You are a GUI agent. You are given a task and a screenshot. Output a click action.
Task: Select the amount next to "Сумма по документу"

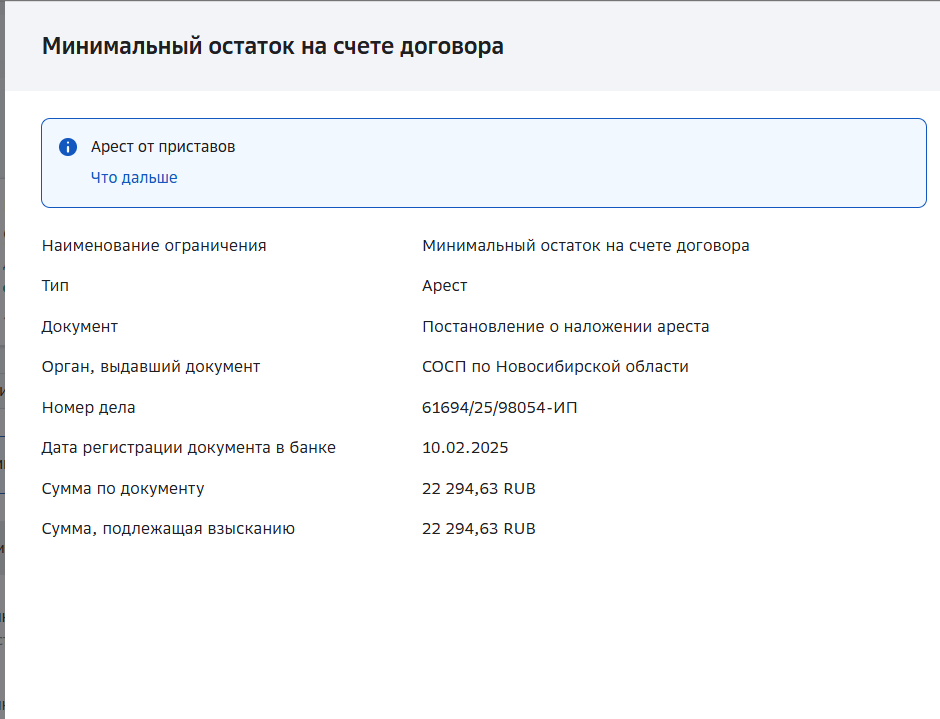478,489
